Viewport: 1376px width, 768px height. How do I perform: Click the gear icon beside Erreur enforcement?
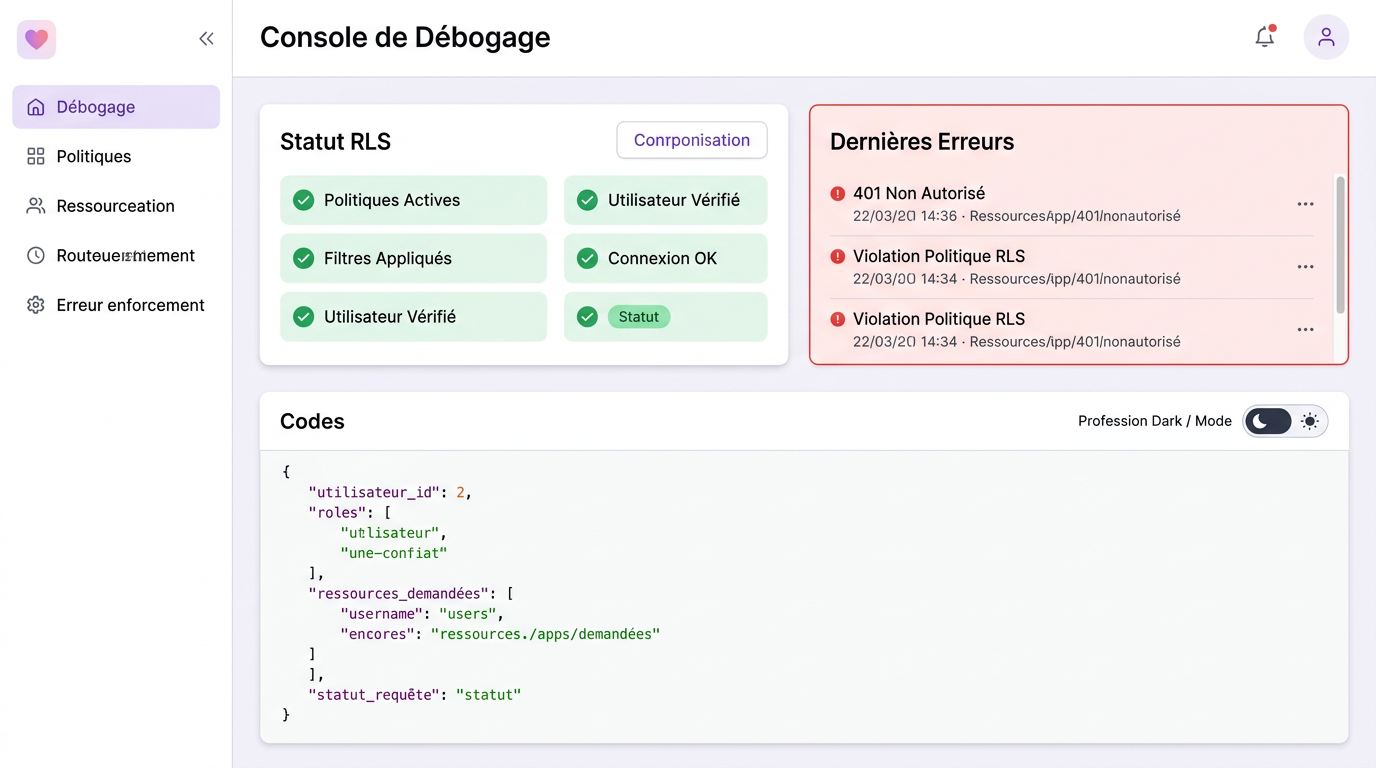click(36, 305)
